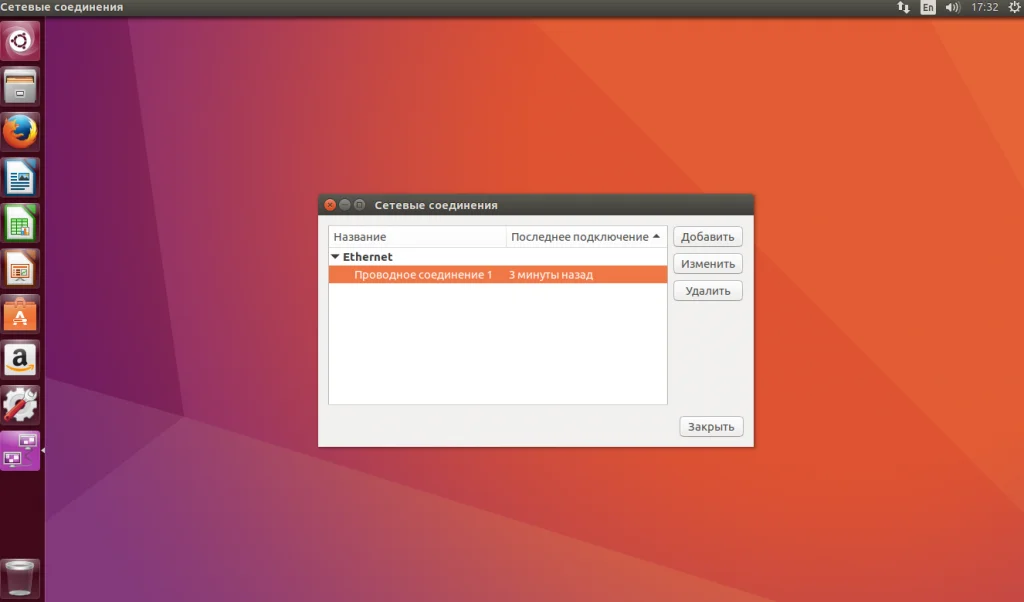The width and height of the screenshot is (1024, 602).
Task: Open LibreOffice Impress from launcher
Action: pos(20,268)
